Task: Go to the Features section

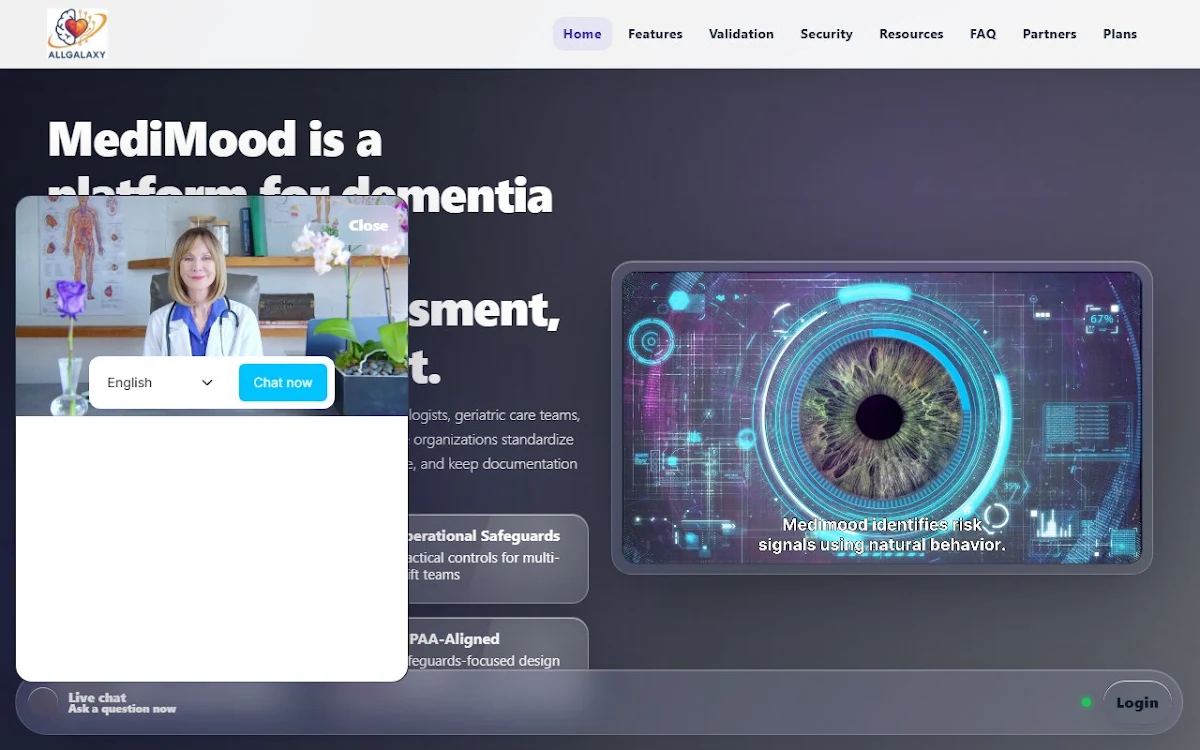Action: (x=655, y=34)
